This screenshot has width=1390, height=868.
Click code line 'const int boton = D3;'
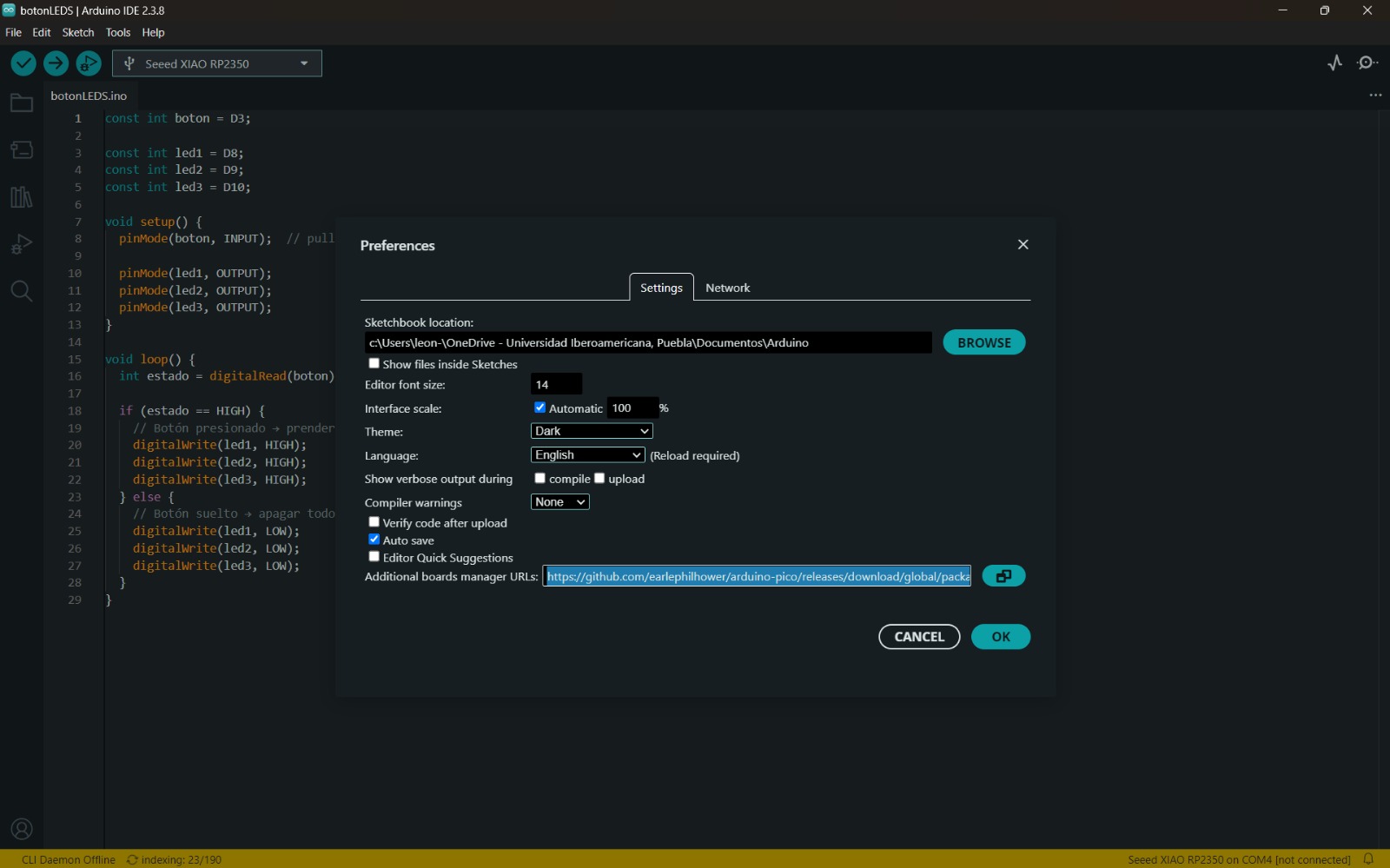pos(178,118)
